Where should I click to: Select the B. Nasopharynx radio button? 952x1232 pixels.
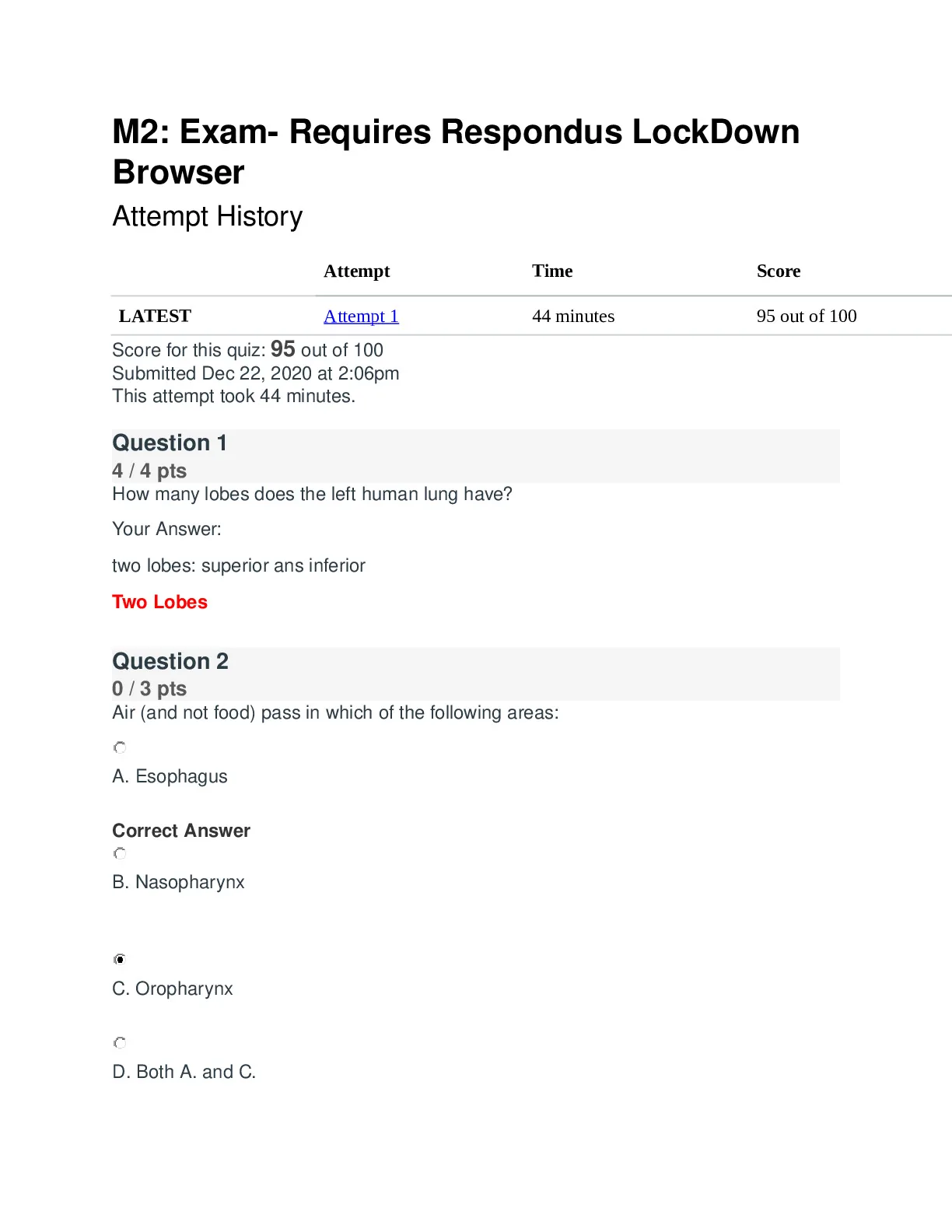[120, 853]
